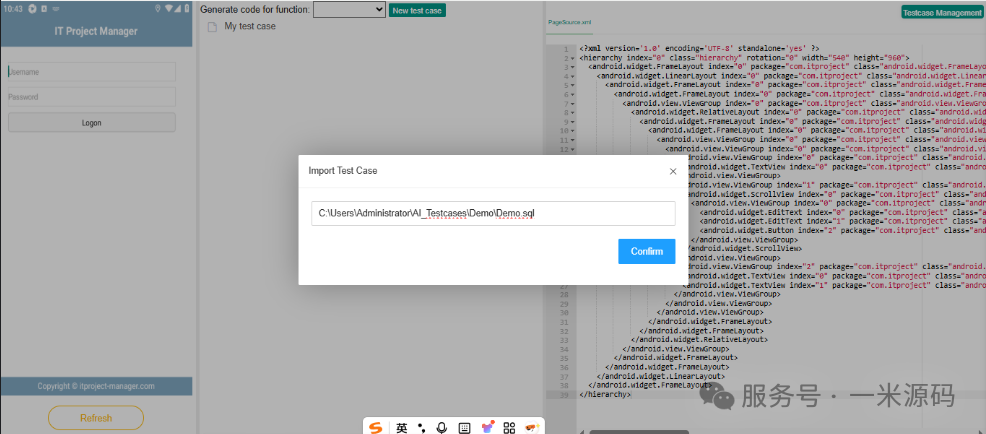Close the Import Test Case dialog
The height and width of the screenshot is (434, 986).
[673, 171]
